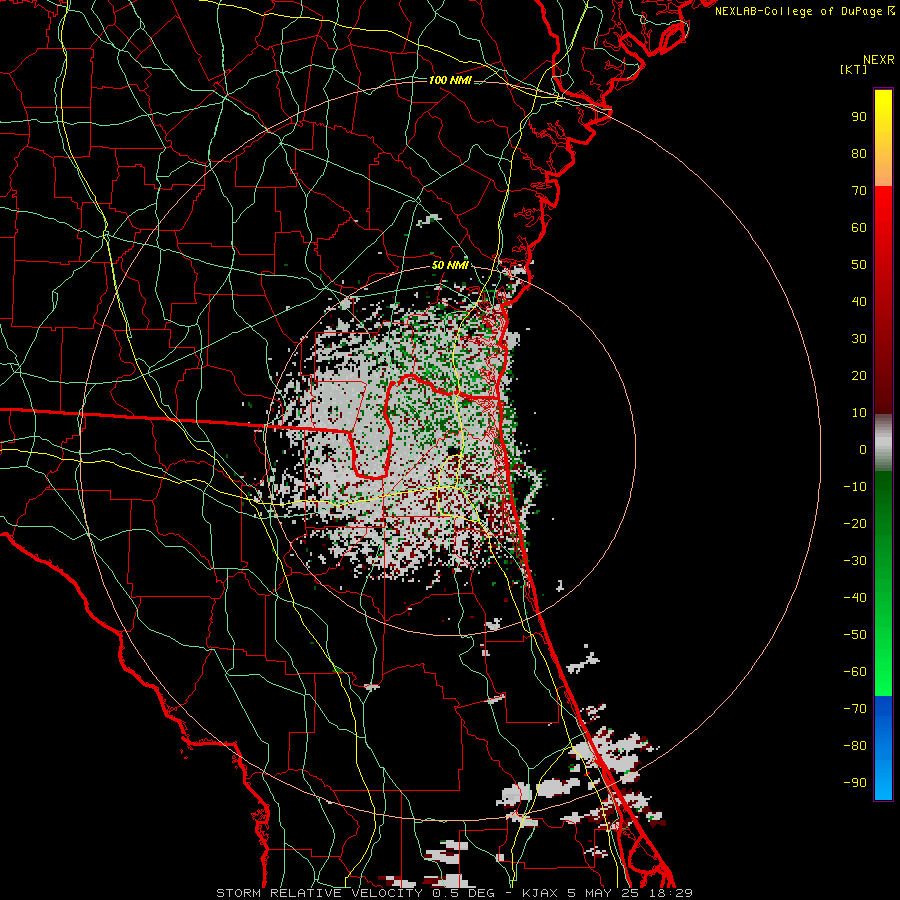This screenshot has height=900, width=900.
Task: Pick the bright green -60 knot color segment
Action: click(x=883, y=672)
